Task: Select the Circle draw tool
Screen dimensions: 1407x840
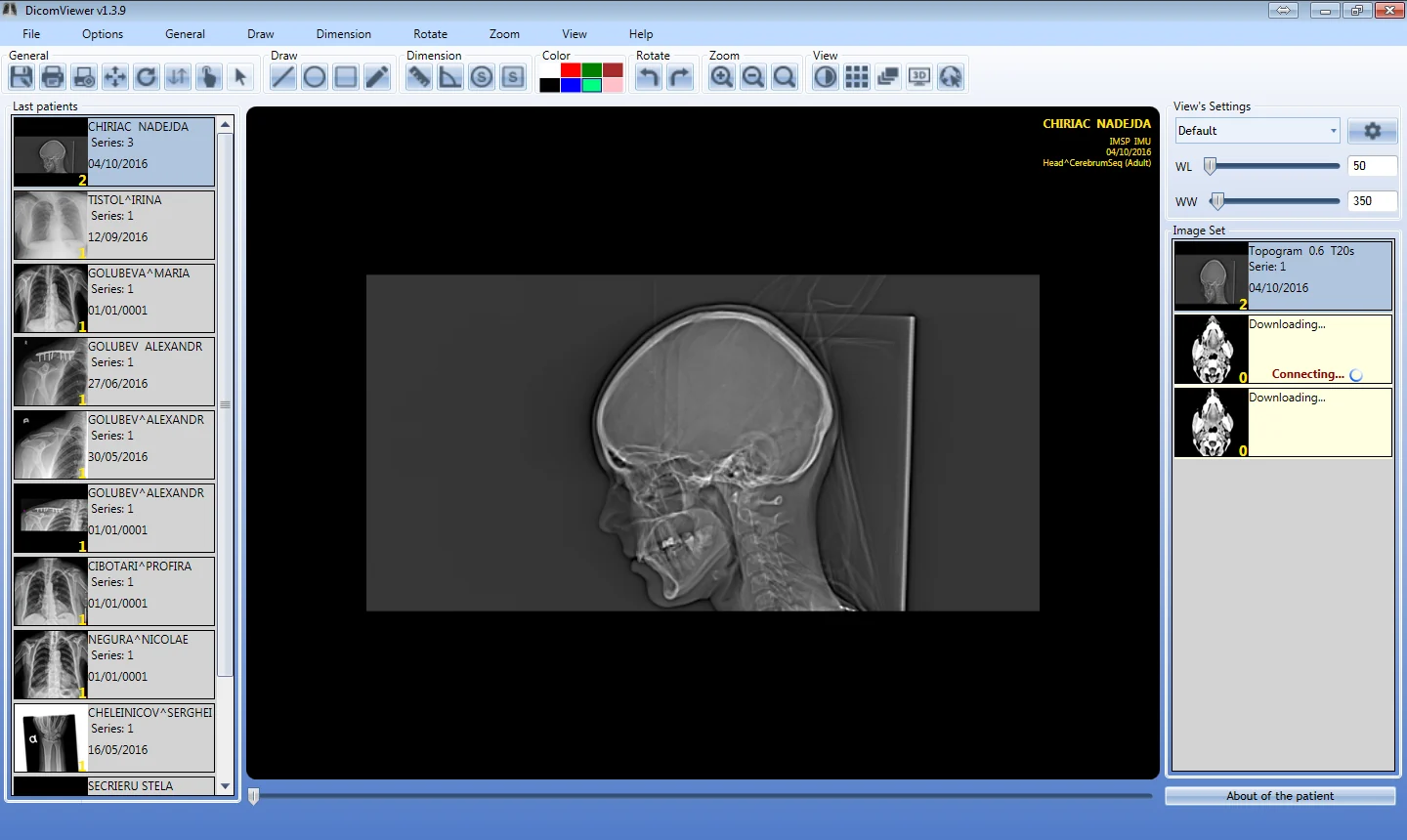Action: 315,77
